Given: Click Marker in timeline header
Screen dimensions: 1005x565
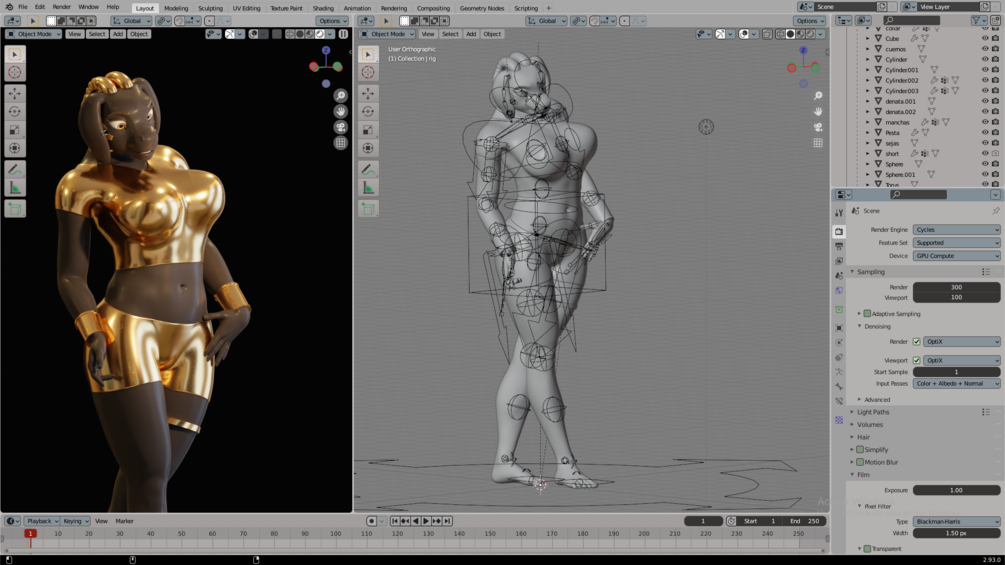Looking at the screenshot, I should click(x=124, y=521).
